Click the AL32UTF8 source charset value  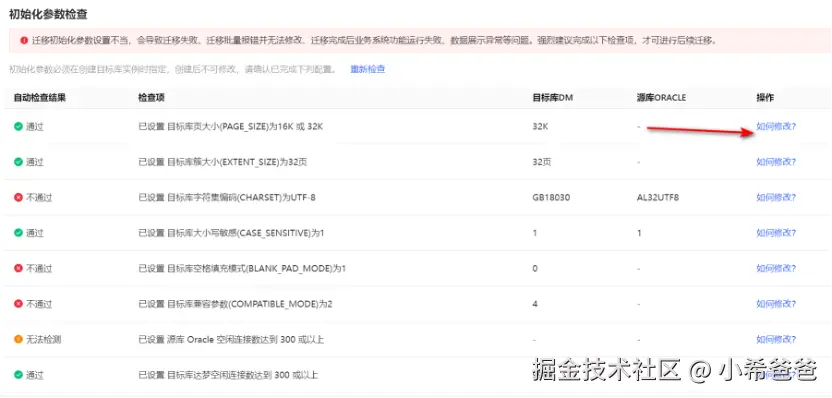(658, 198)
